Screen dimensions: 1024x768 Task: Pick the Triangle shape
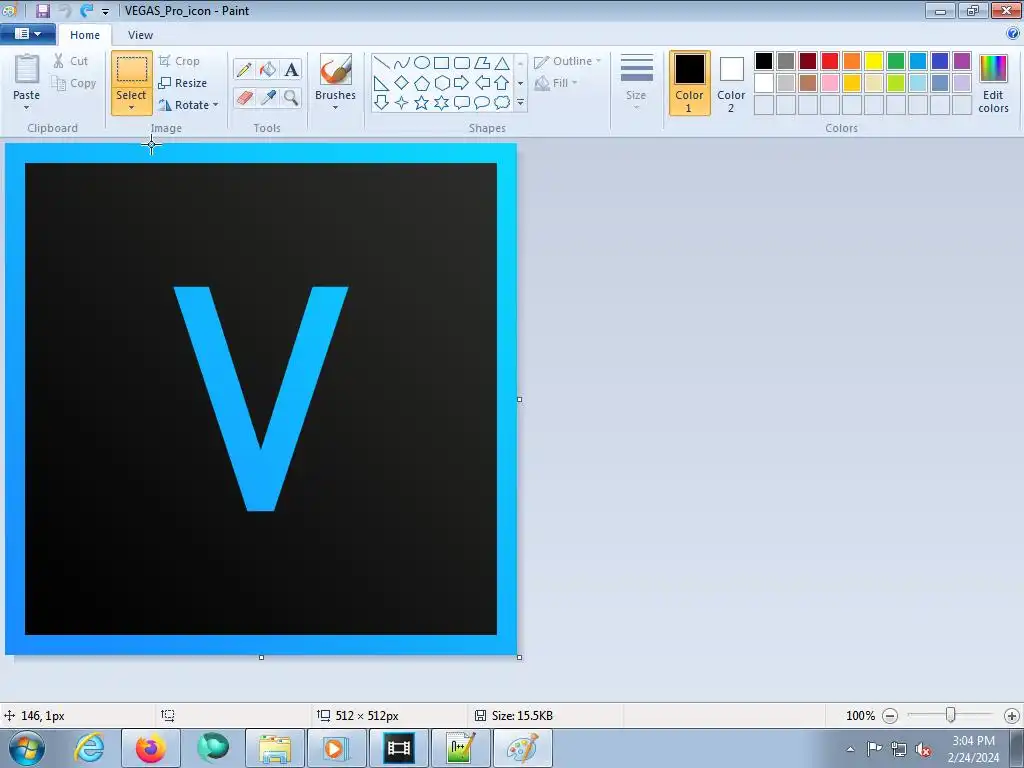coord(502,63)
